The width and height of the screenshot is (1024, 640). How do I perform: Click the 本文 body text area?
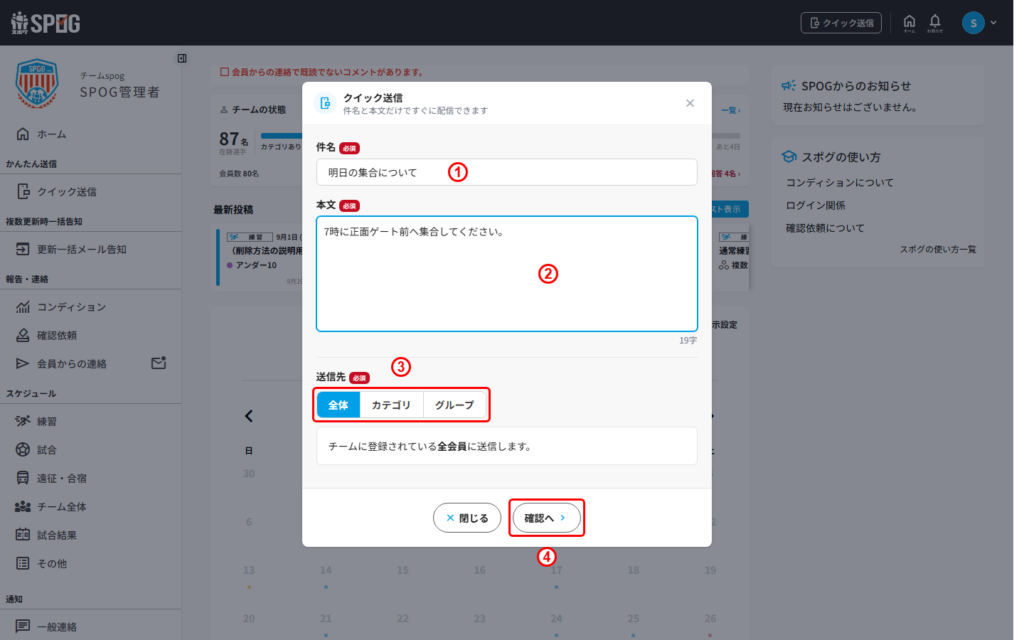pyautogui.click(x=506, y=274)
